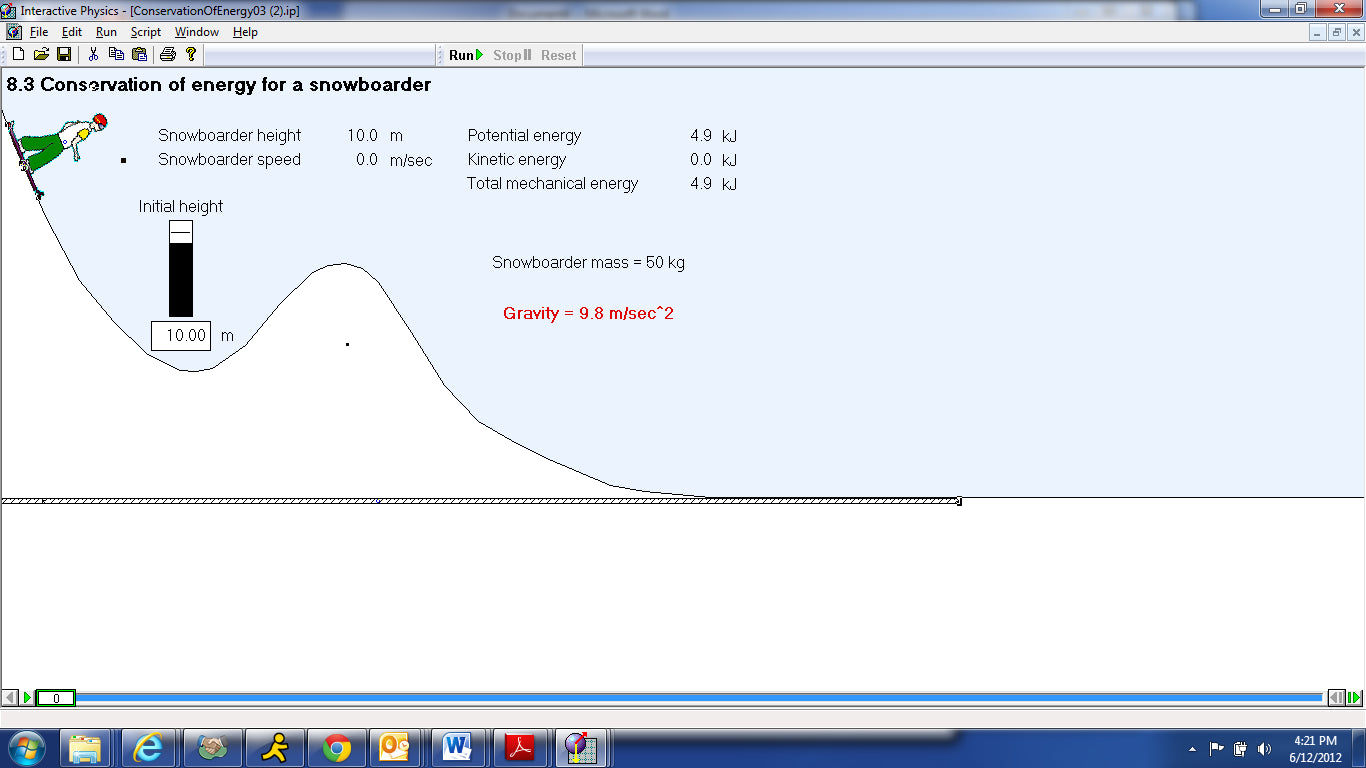The image size is (1366, 768).
Task: Open the Window menu
Action: 196,32
